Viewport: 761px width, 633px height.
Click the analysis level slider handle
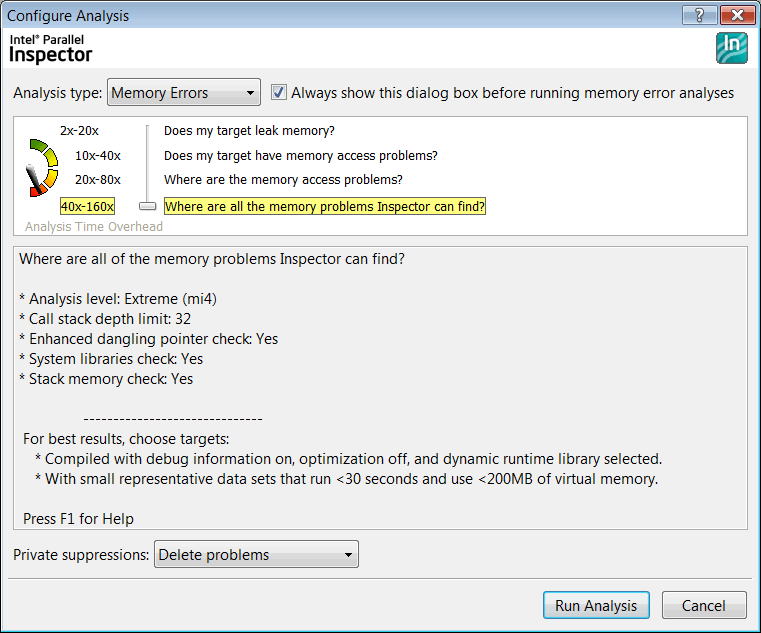pos(148,206)
